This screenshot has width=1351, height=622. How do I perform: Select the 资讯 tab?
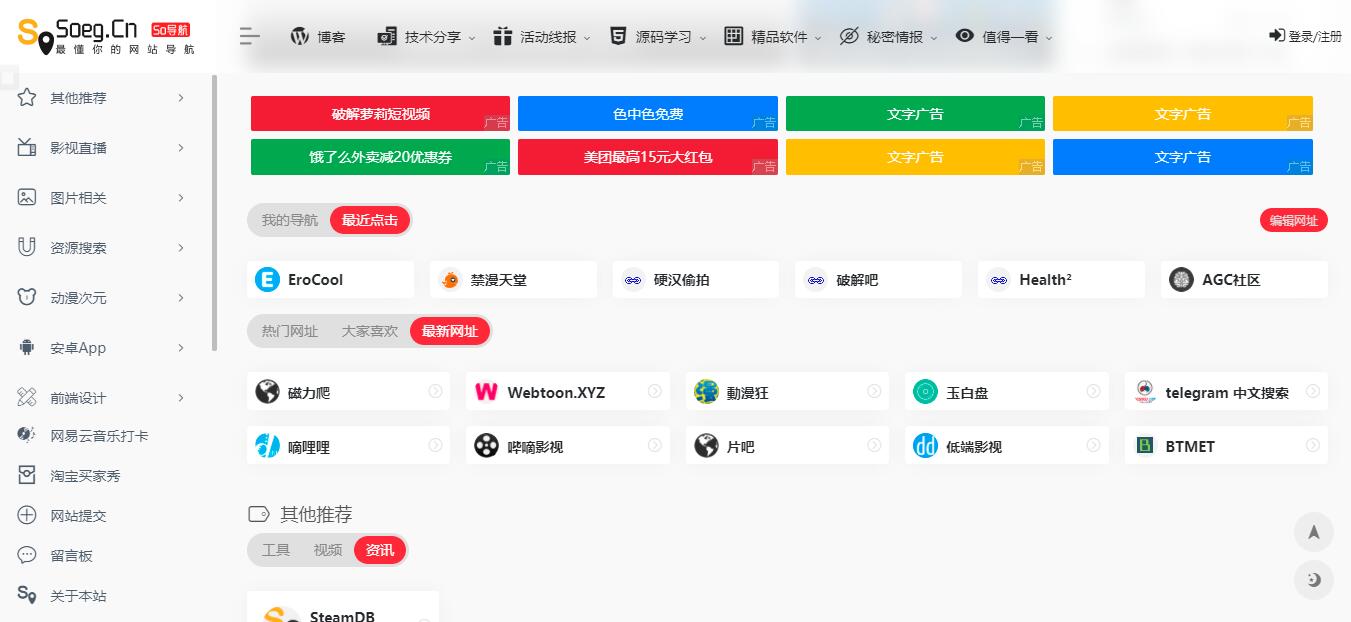[x=380, y=550]
